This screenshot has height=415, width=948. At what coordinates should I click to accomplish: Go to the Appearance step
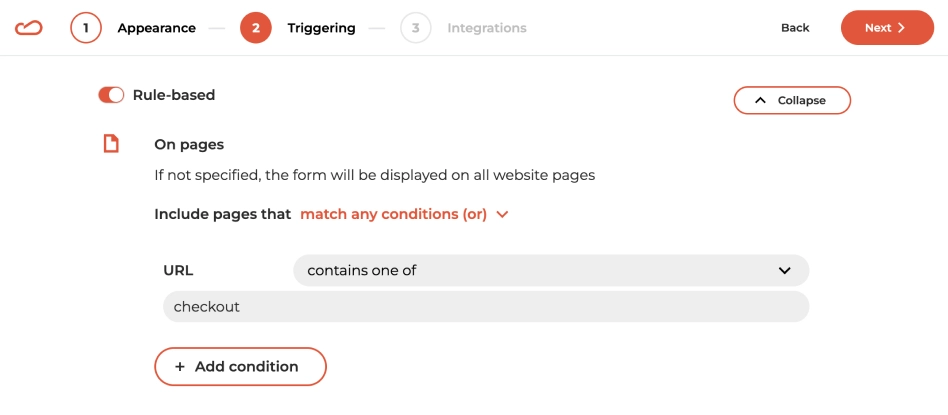point(157,28)
